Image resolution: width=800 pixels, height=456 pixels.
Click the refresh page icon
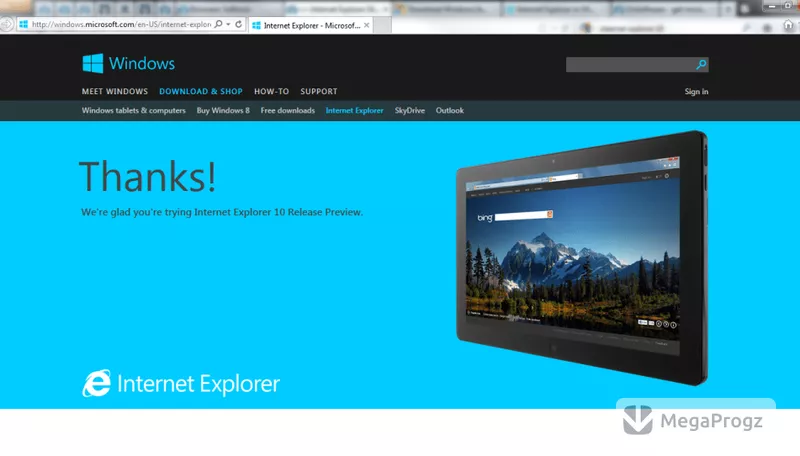[238, 24]
